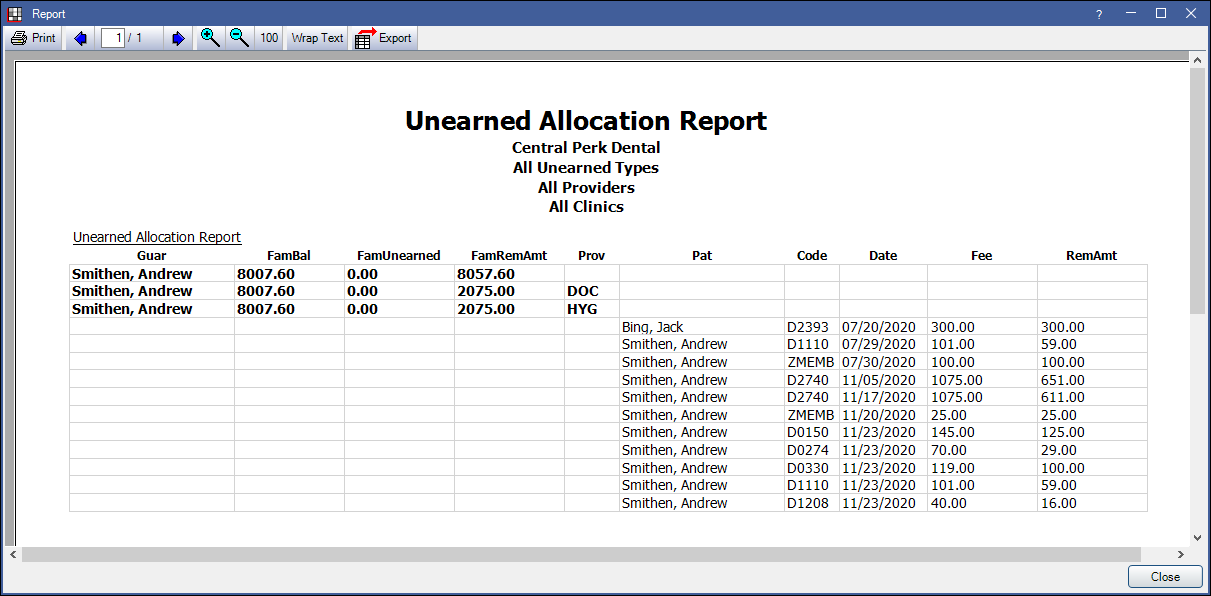Click the D2393 procedure code cell
1211x596 pixels.
pos(811,327)
